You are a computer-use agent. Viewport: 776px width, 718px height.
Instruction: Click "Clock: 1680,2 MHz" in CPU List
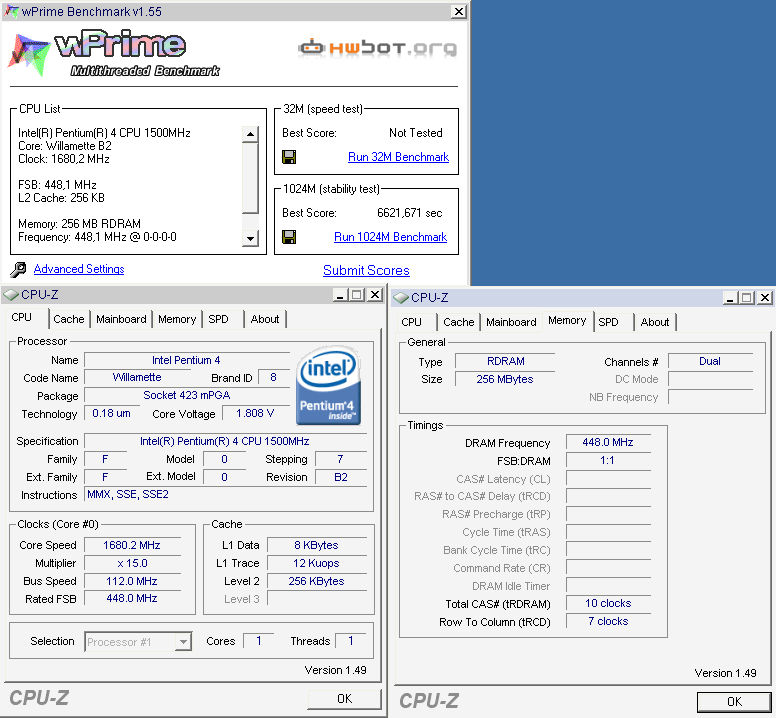64,159
